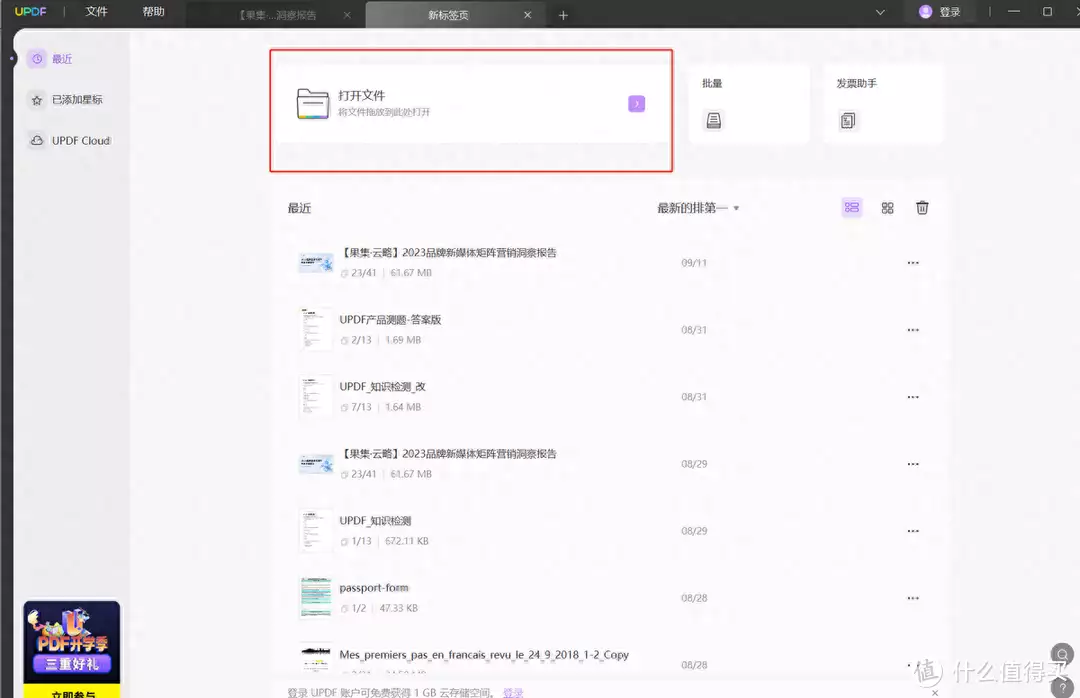
Task: Open the 08/29 【果集-云略】 report title
Action: (x=448, y=454)
